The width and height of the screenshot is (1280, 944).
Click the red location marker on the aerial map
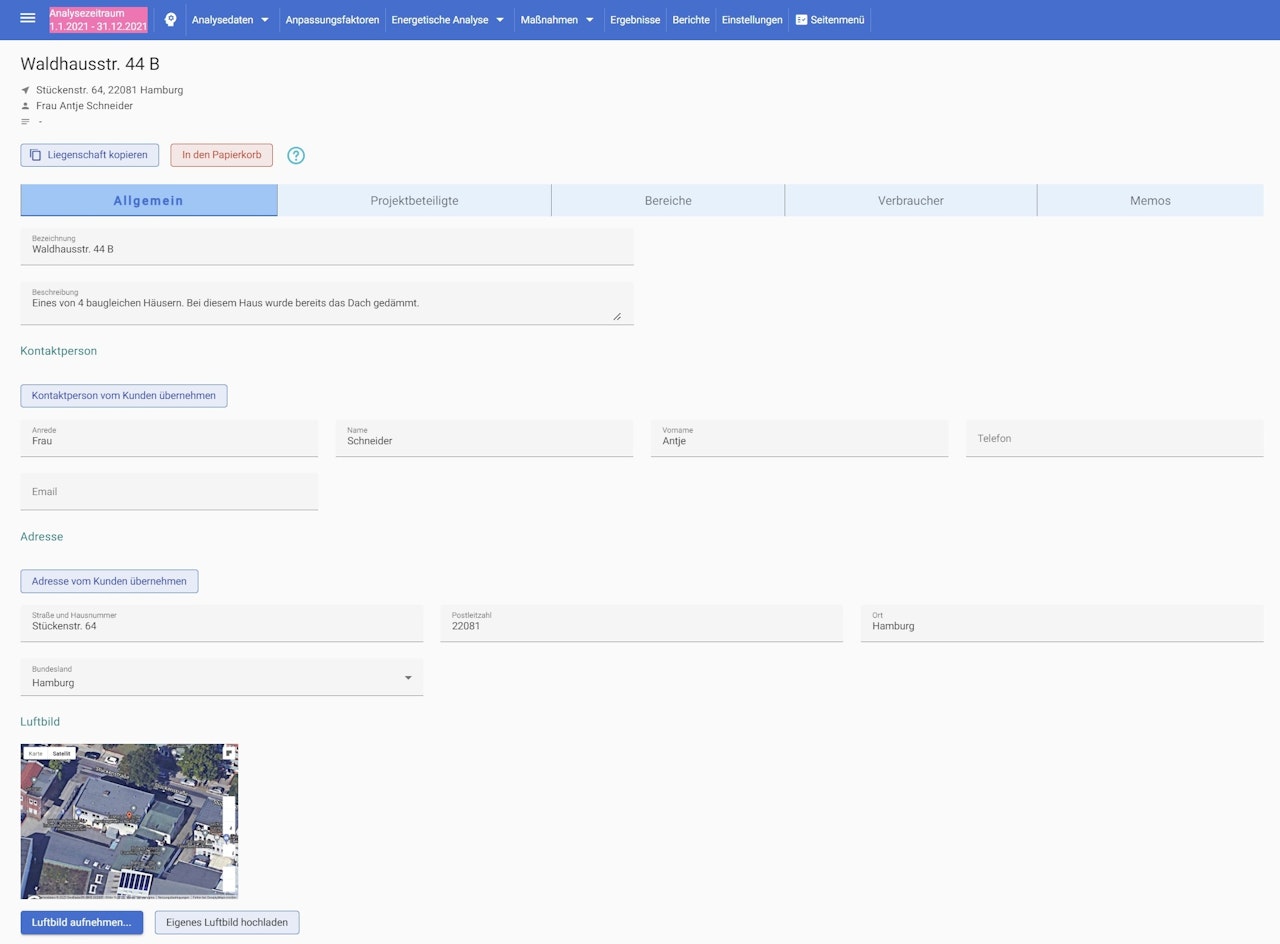[x=129, y=817]
